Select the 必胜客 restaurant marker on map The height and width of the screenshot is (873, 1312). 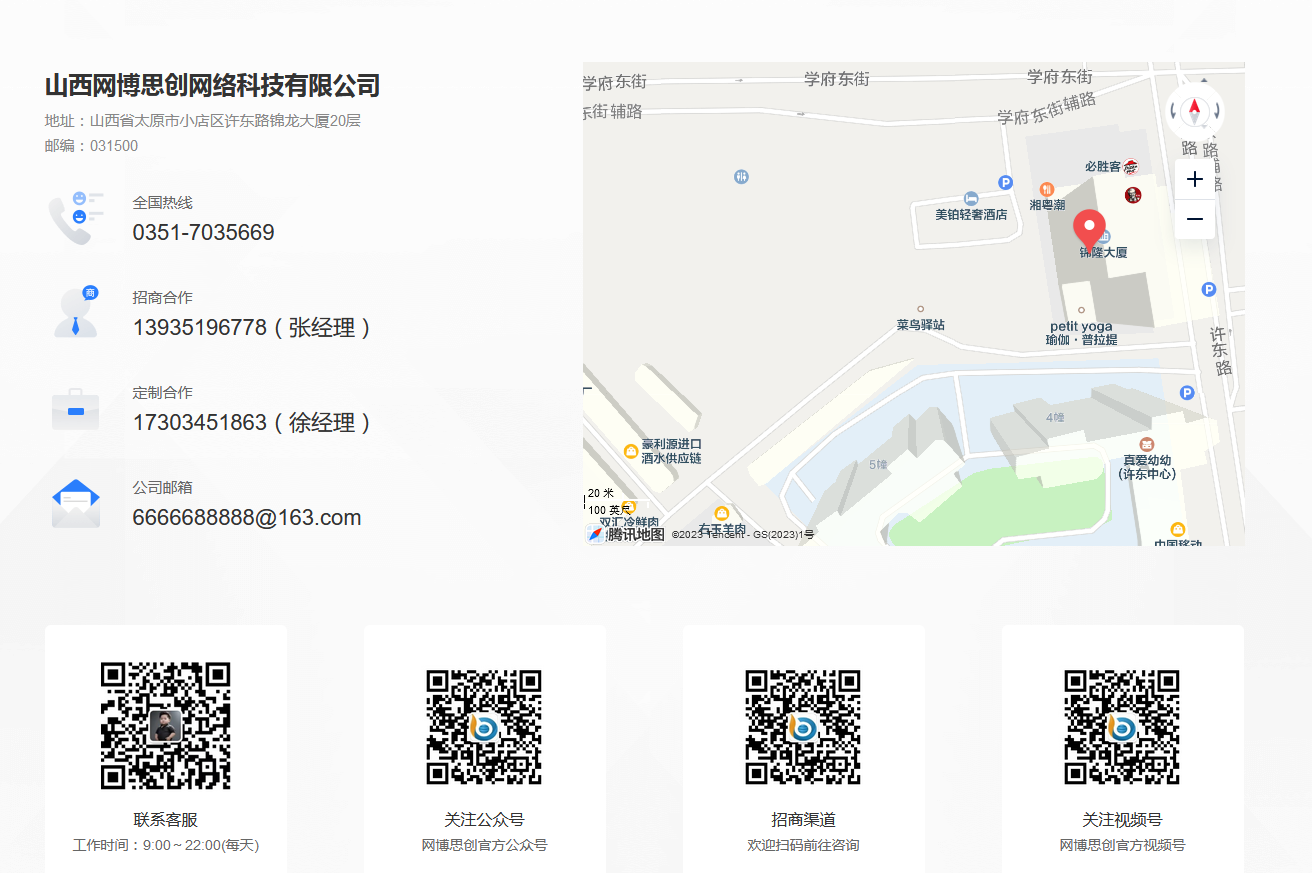[x=1130, y=164]
